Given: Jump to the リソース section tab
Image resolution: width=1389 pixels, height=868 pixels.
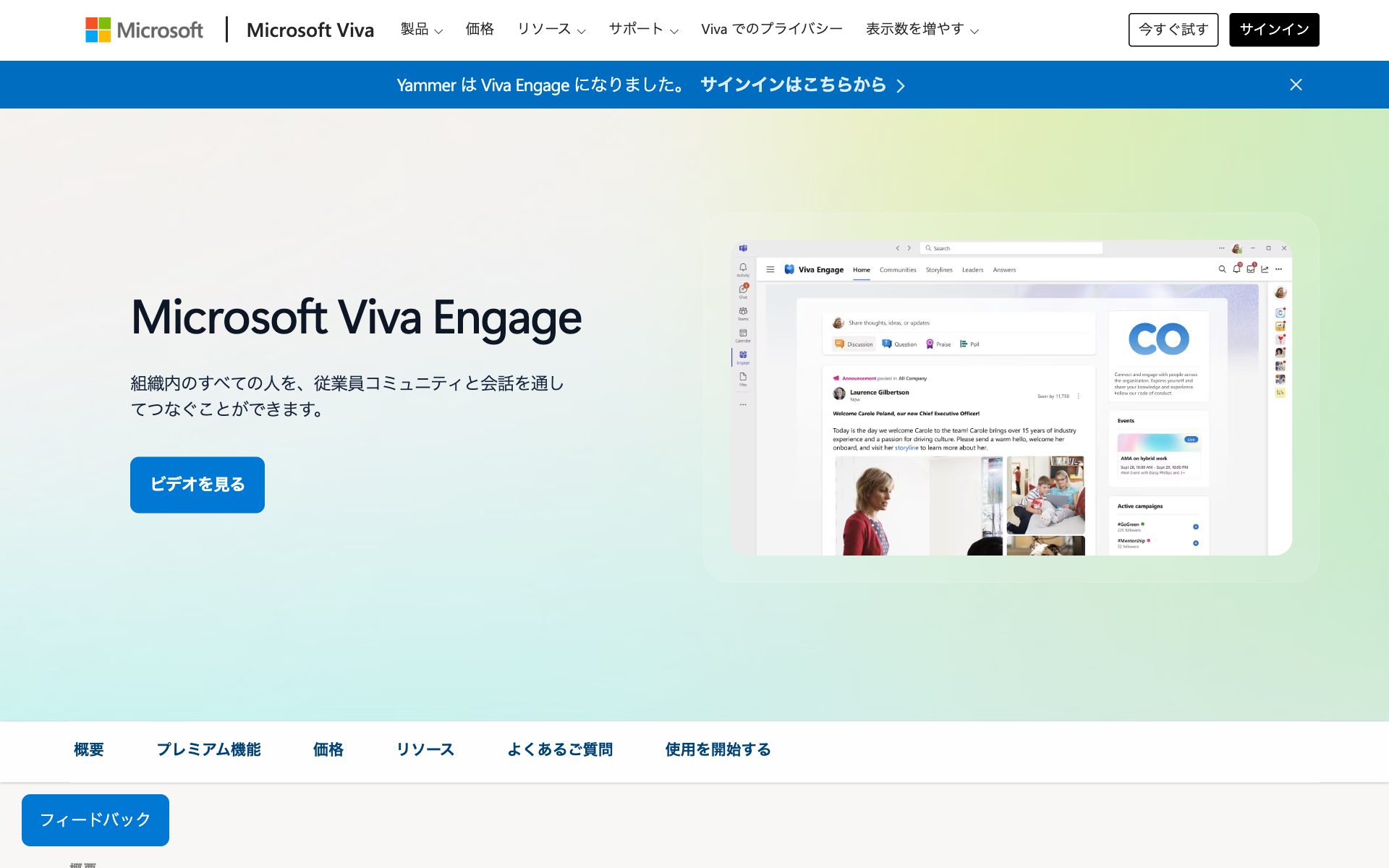Looking at the screenshot, I should 425,750.
